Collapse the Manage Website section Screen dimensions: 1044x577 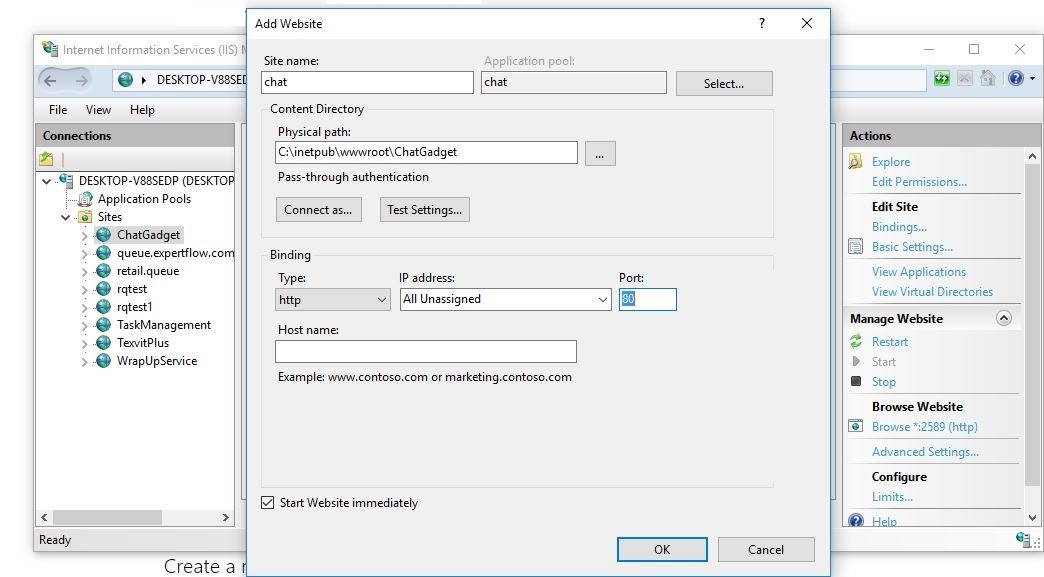pyautogui.click(x=1004, y=319)
